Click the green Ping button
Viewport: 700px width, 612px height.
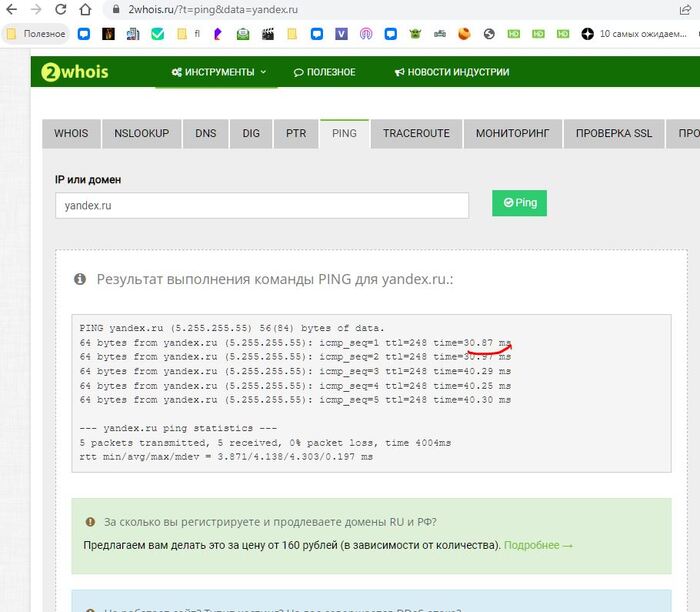click(519, 203)
